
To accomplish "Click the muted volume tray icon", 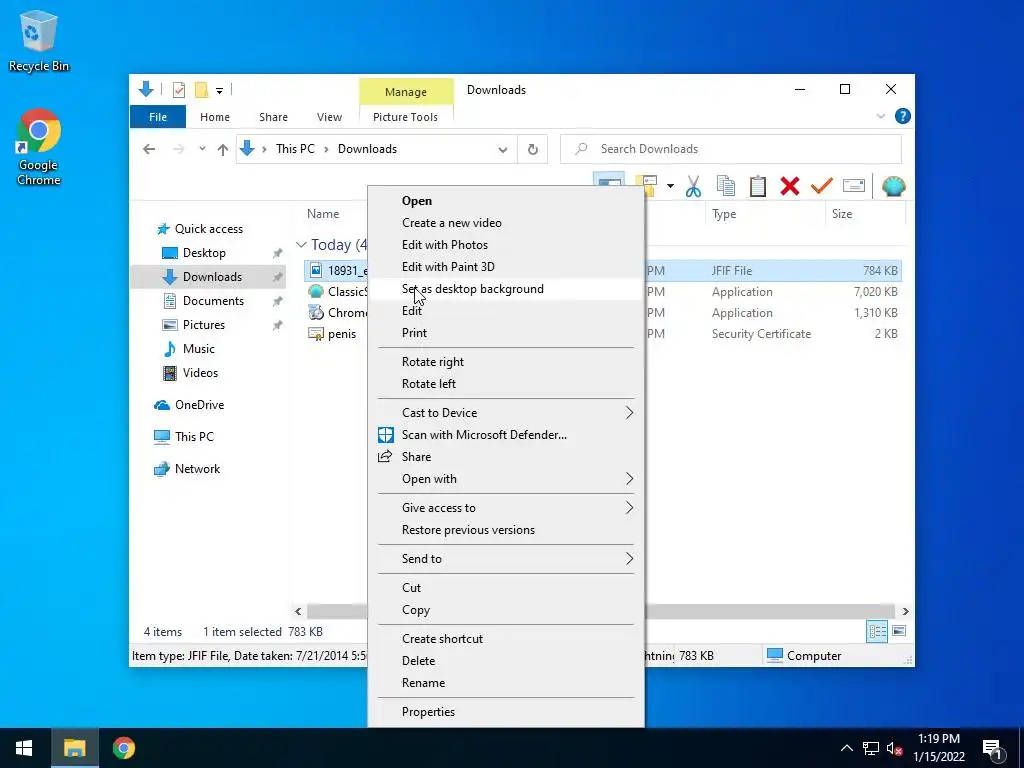I will (894, 748).
